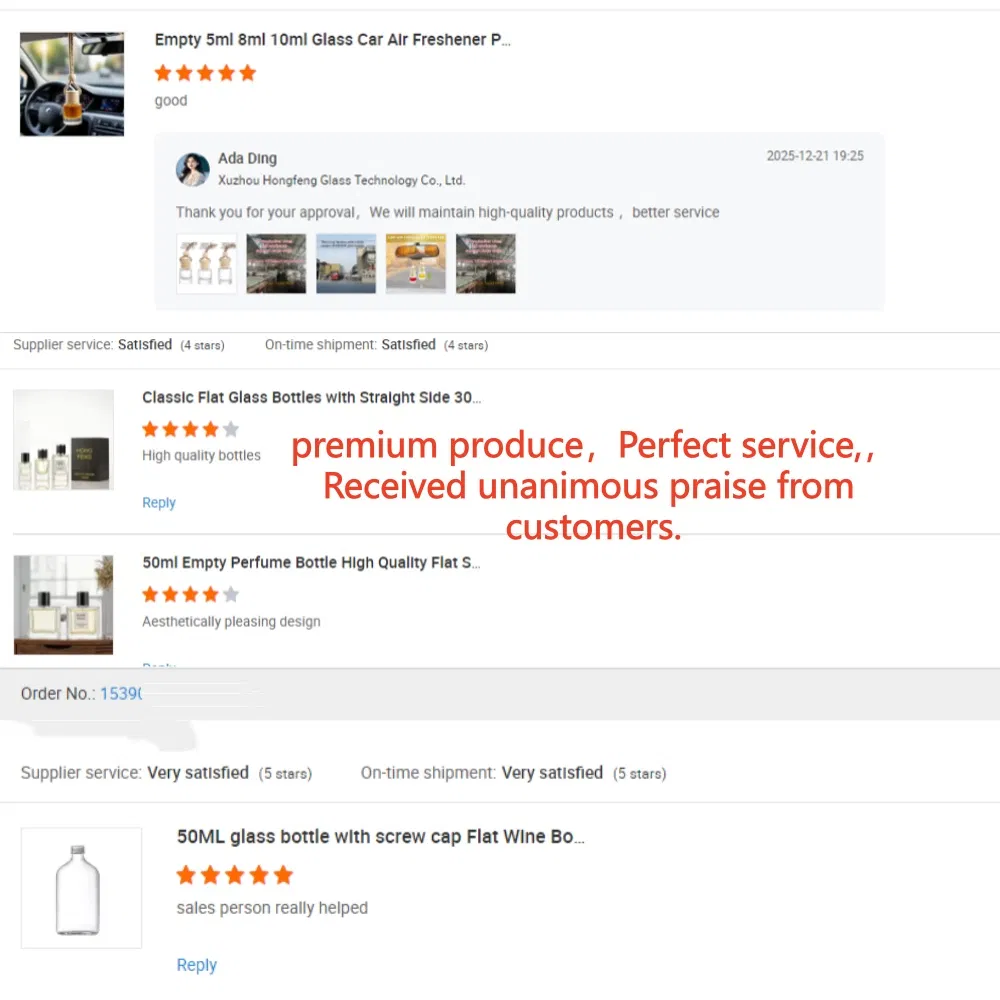Viewport: 1000px width, 1000px height.
Task: Click the Classic Flat Glass Bottles thumbnail
Action: [x=63, y=440]
